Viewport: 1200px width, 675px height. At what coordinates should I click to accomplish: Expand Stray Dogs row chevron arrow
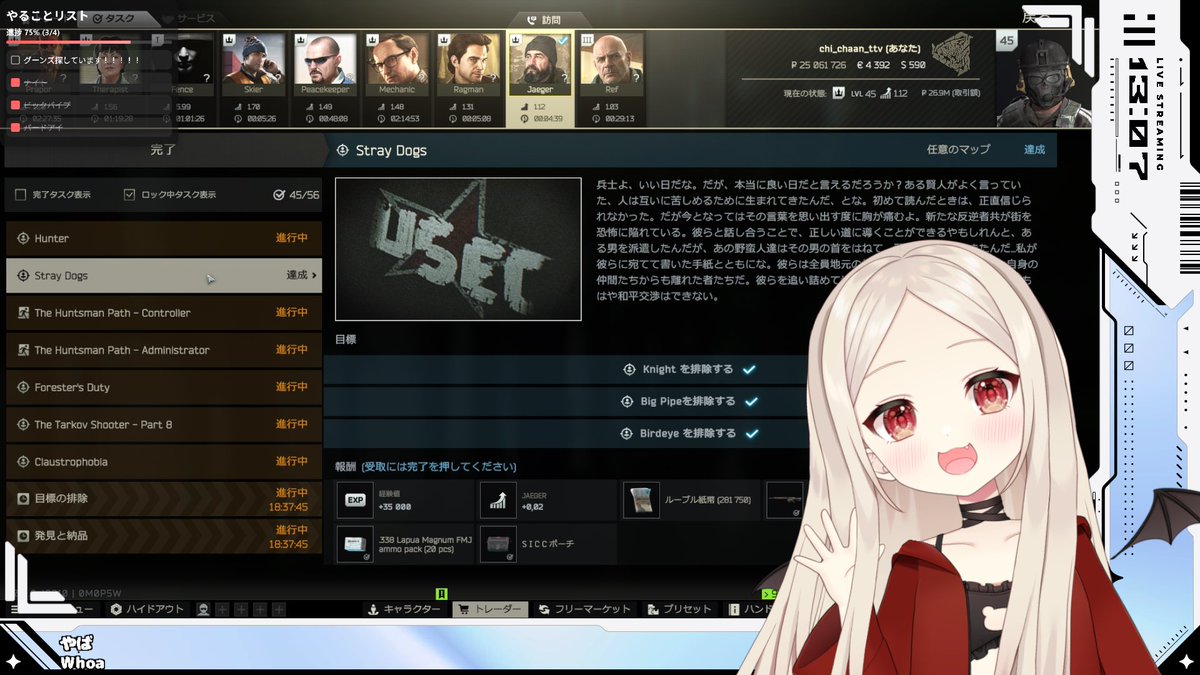coord(314,275)
